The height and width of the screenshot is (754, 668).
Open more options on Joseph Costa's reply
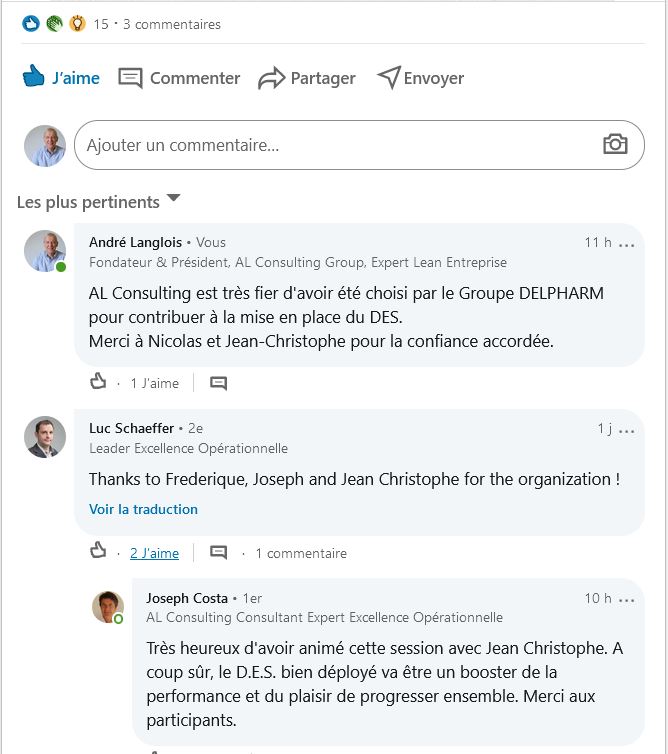[627, 599]
